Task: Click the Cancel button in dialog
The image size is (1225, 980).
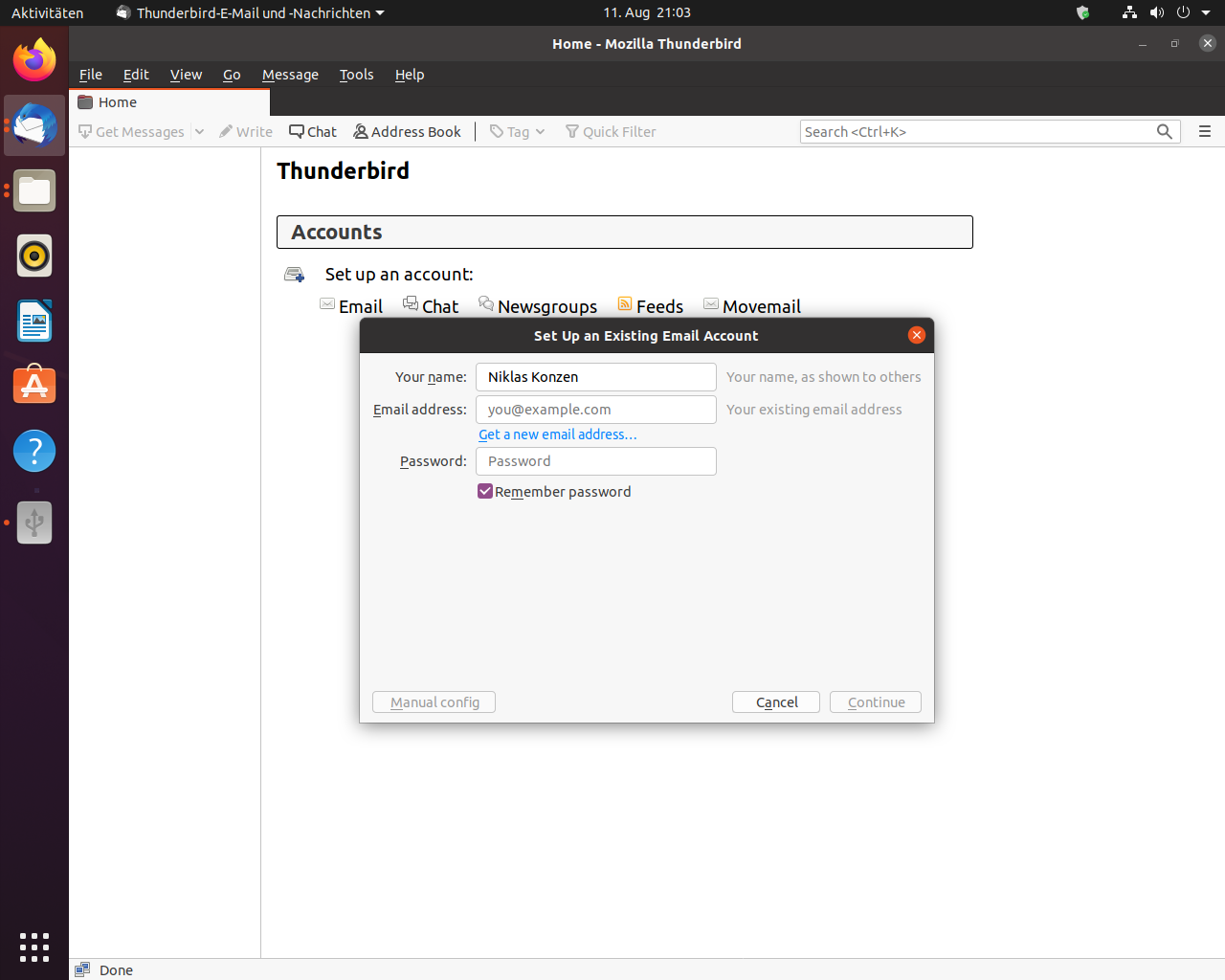Action: 776,702
